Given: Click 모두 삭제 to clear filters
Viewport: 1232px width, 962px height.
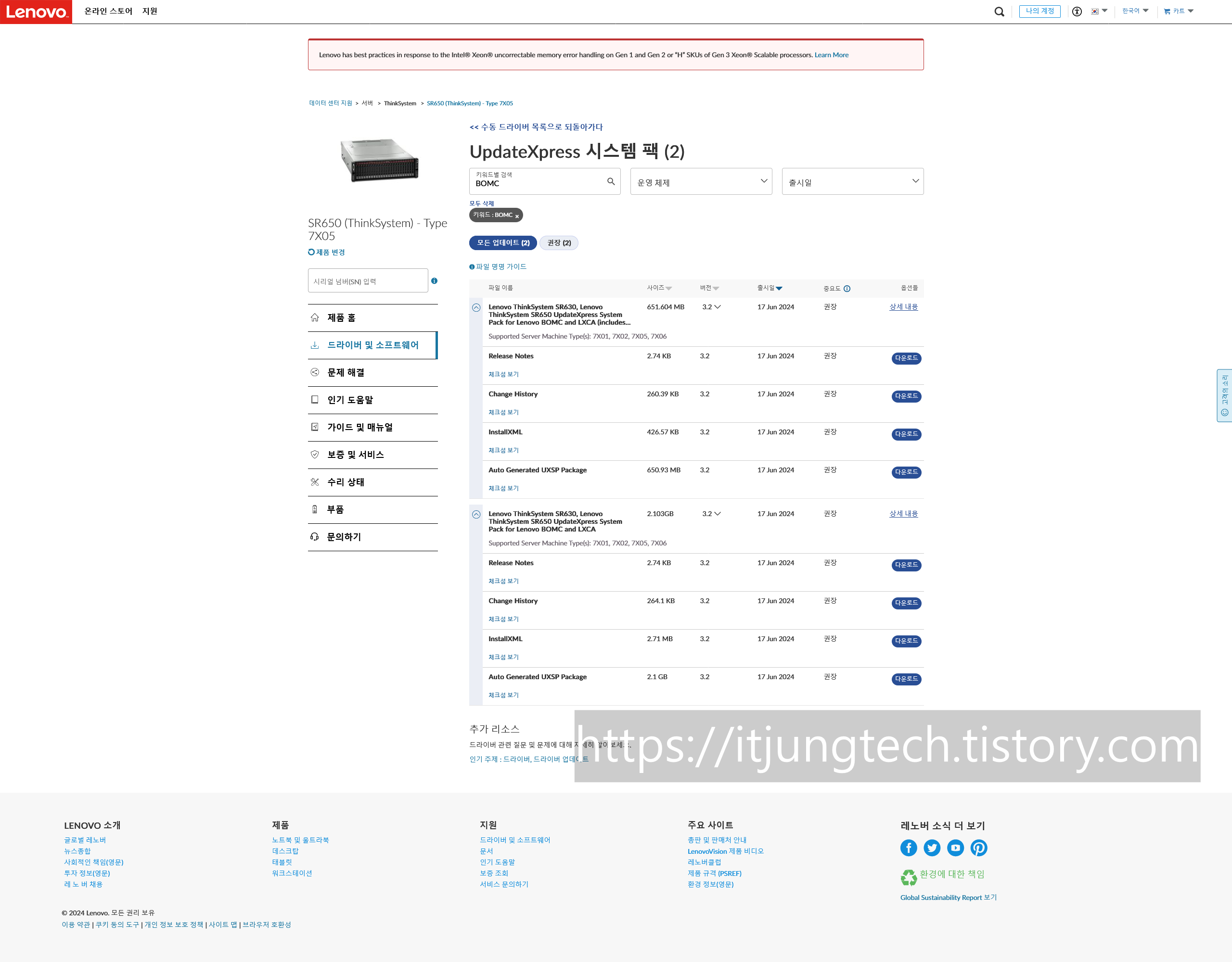Looking at the screenshot, I should 481,203.
